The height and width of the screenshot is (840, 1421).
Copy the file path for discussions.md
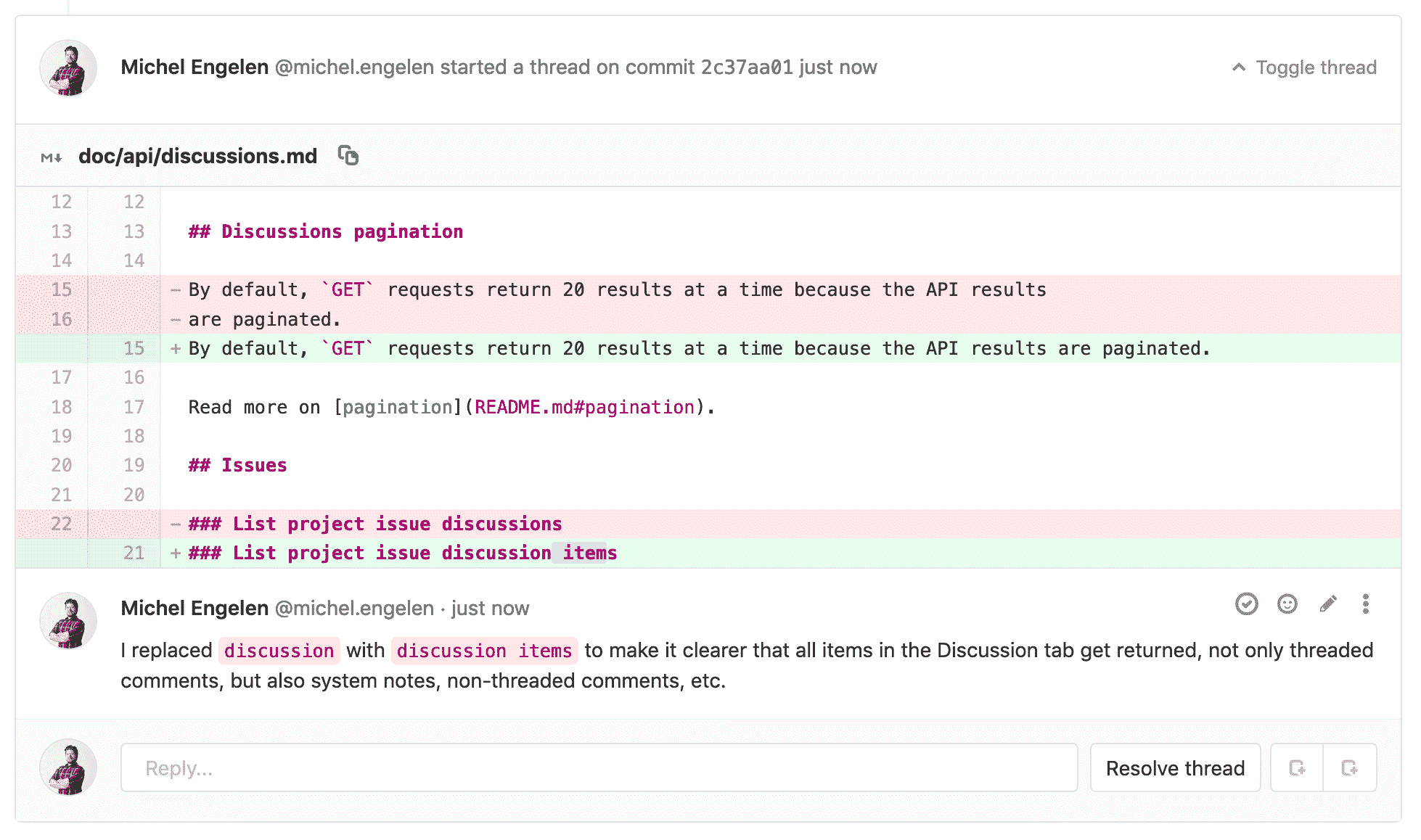pyautogui.click(x=348, y=156)
